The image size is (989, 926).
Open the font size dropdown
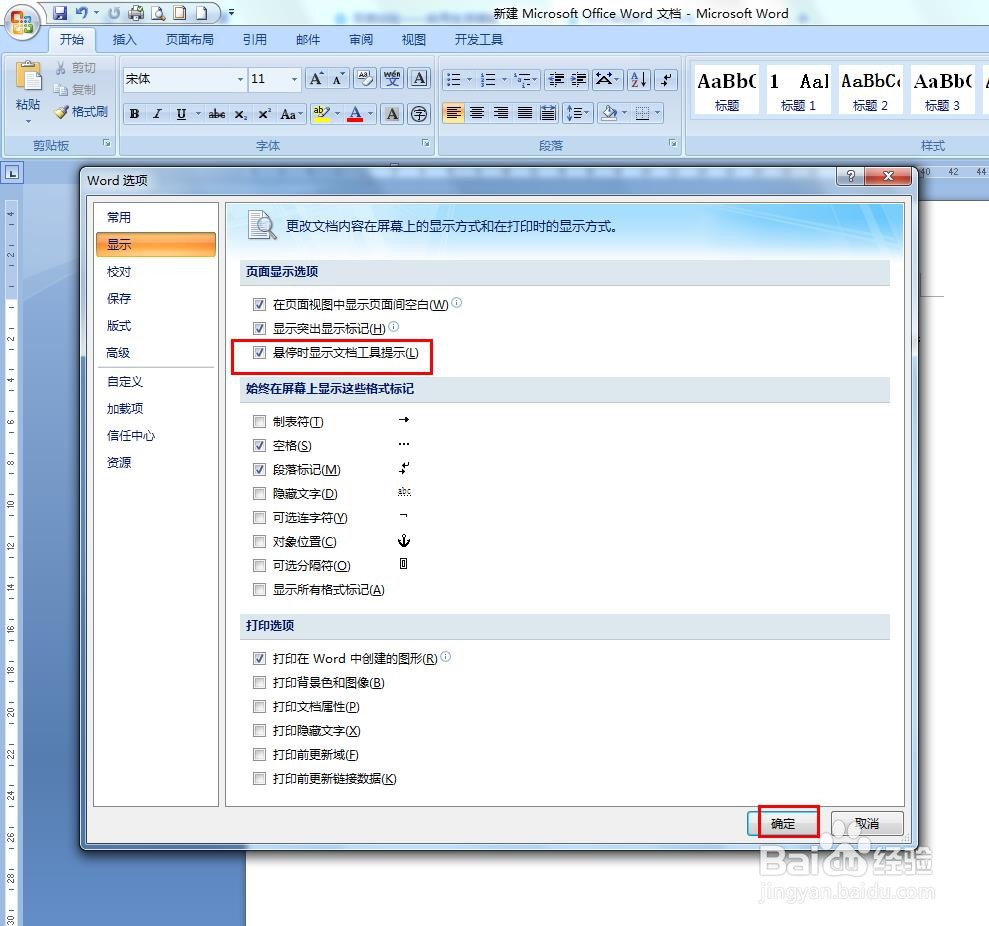(x=294, y=79)
